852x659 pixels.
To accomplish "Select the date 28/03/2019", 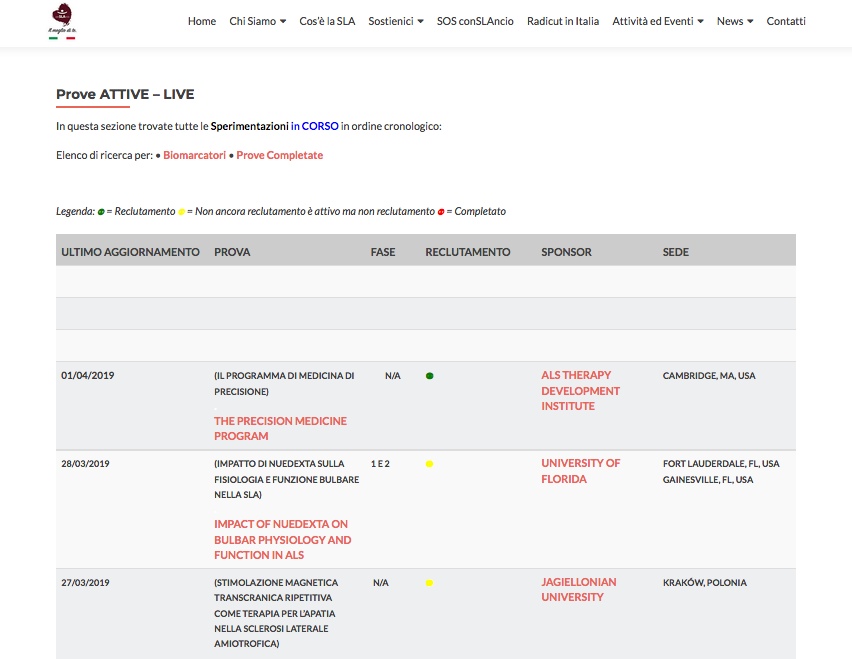I will [x=85, y=463].
